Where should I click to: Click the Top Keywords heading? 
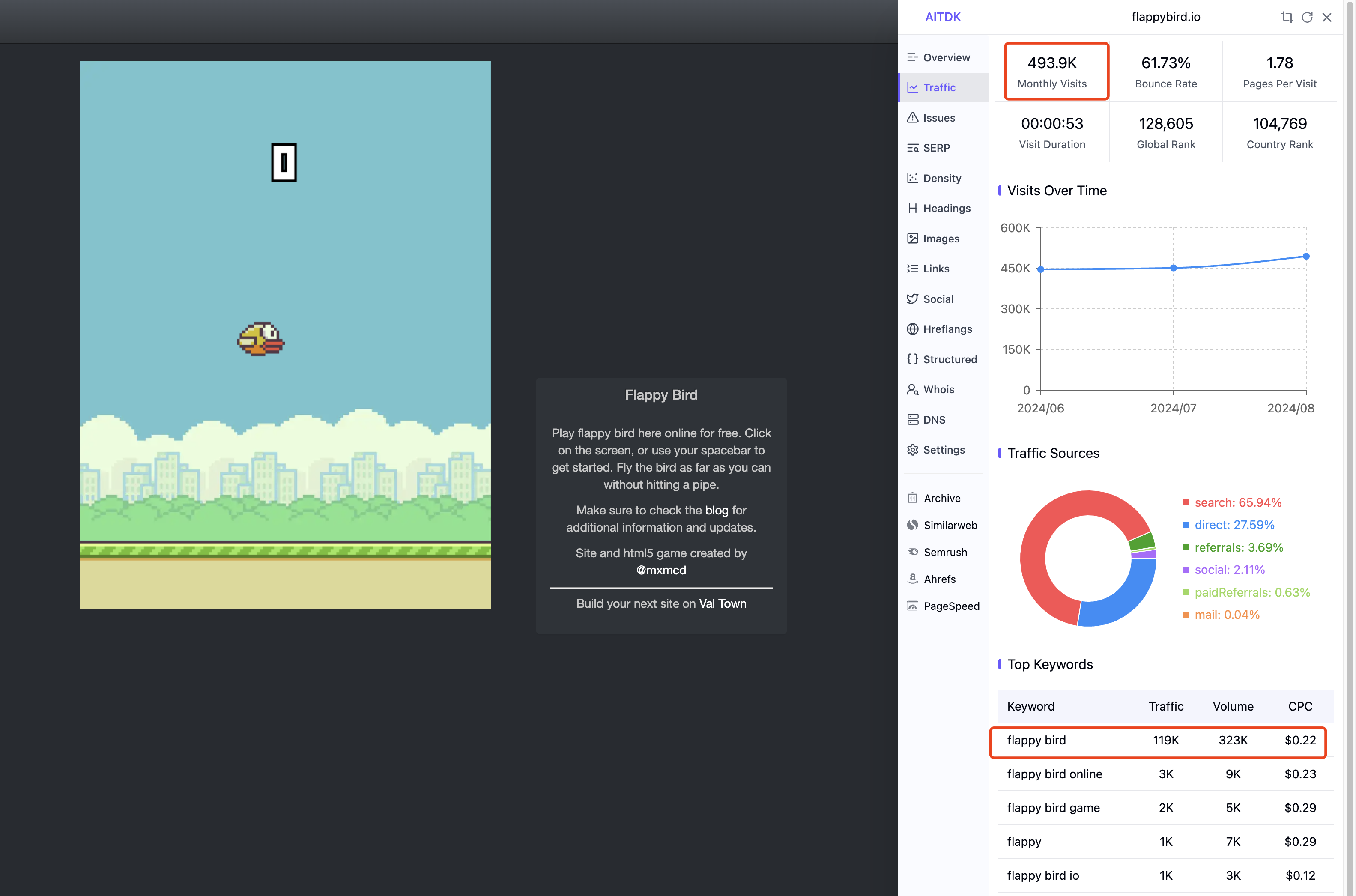[x=1050, y=665]
